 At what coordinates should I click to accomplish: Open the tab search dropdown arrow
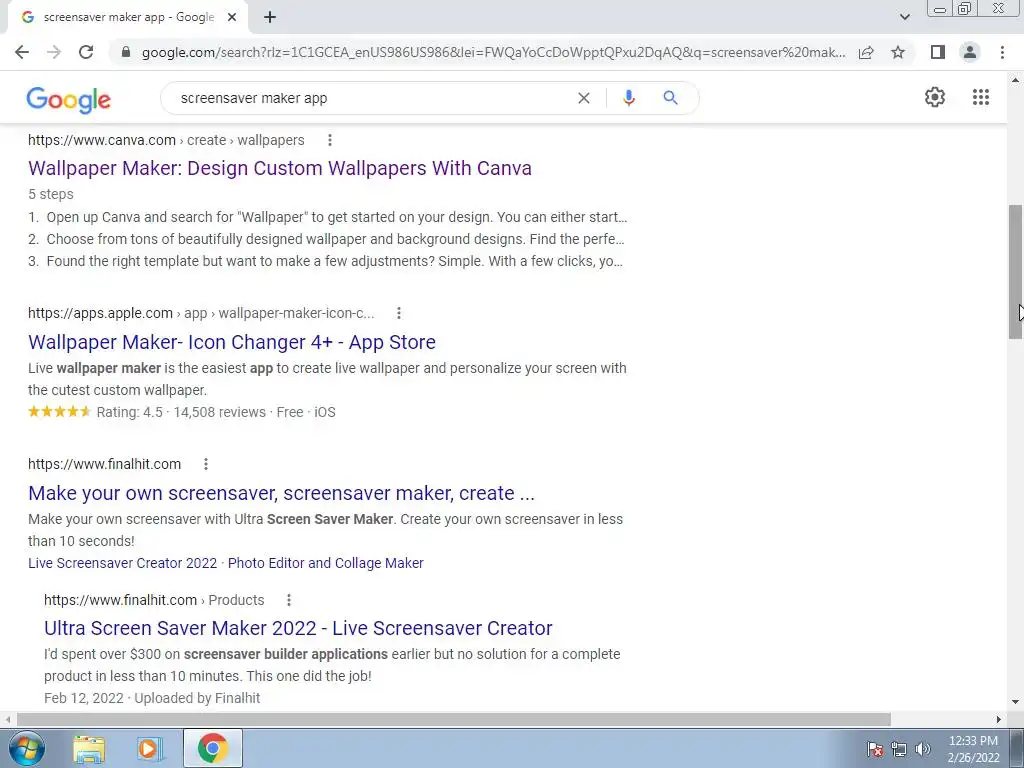[904, 17]
